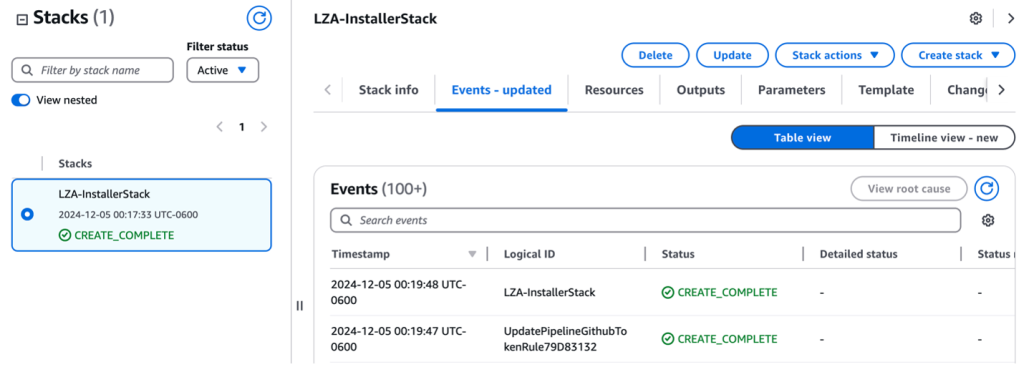This screenshot has height=367, width=1024.
Task: Click CREATE_COMPLETE status in stacks list
Action: tap(116, 235)
